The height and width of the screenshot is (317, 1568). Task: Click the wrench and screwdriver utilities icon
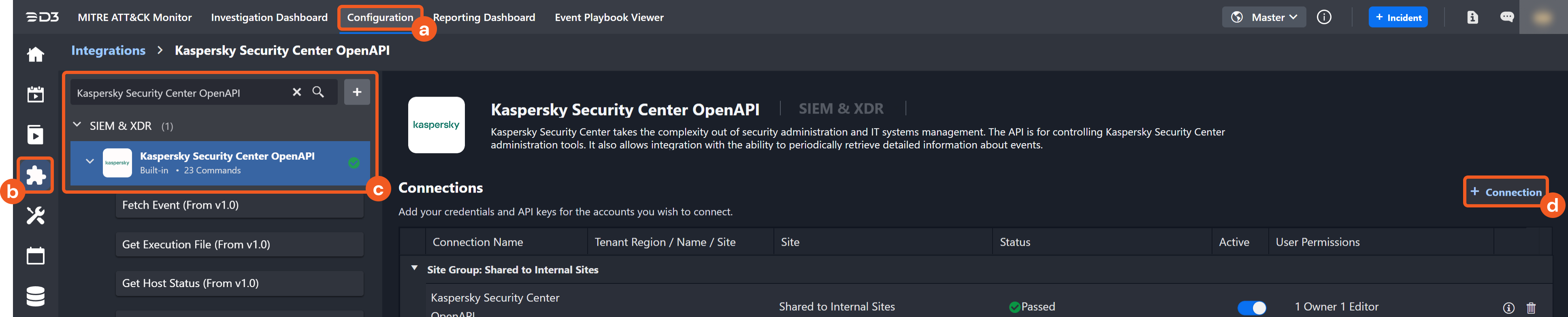coord(35,216)
